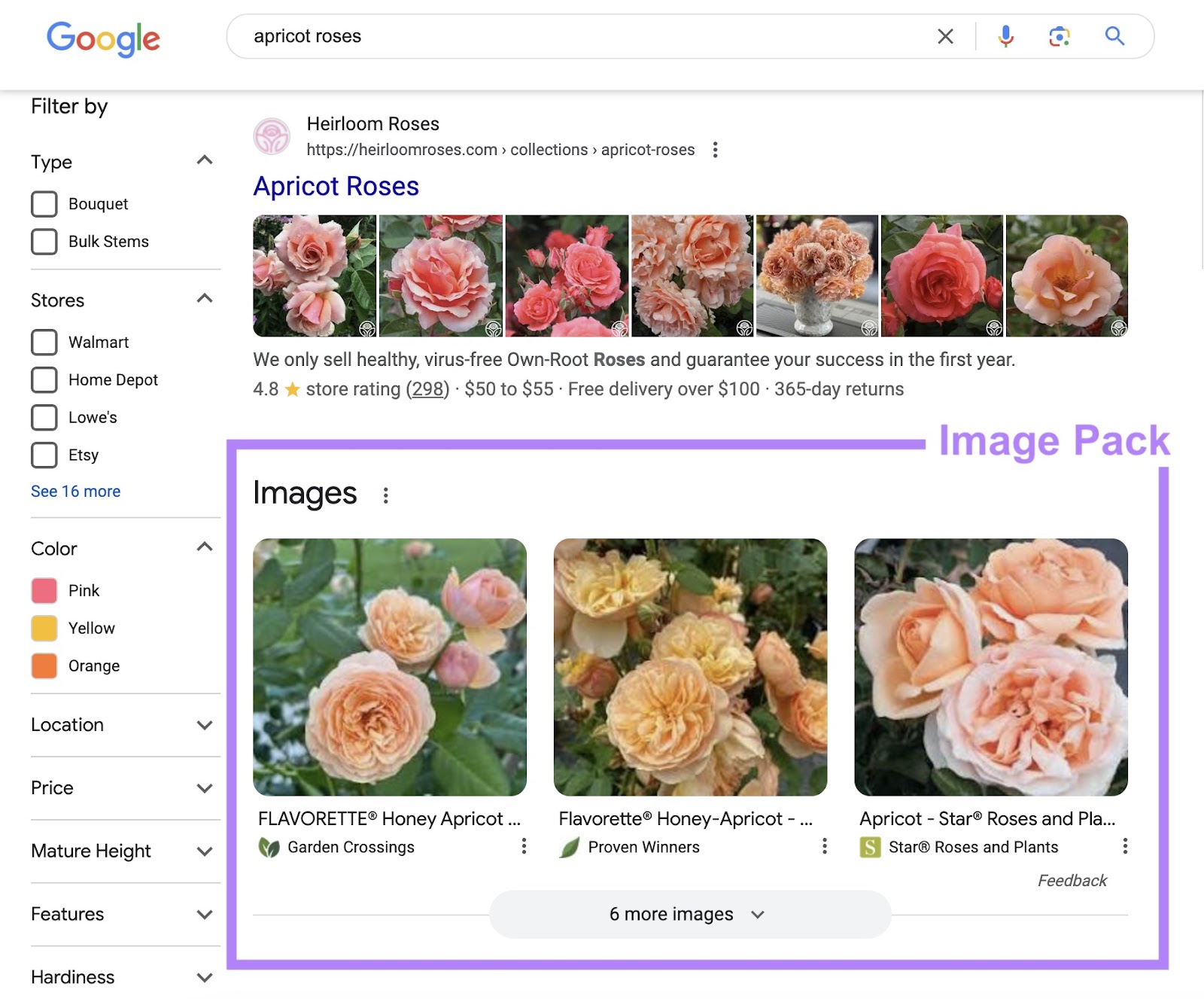Open the three-dot menu beside Heirloom Roses URL
Image resolution: width=1204 pixels, height=999 pixels.
point(715,150)
